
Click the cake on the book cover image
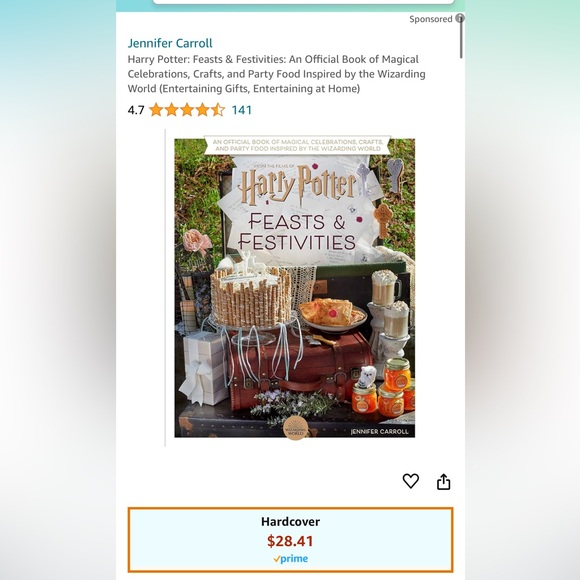(x=250, y=295)
